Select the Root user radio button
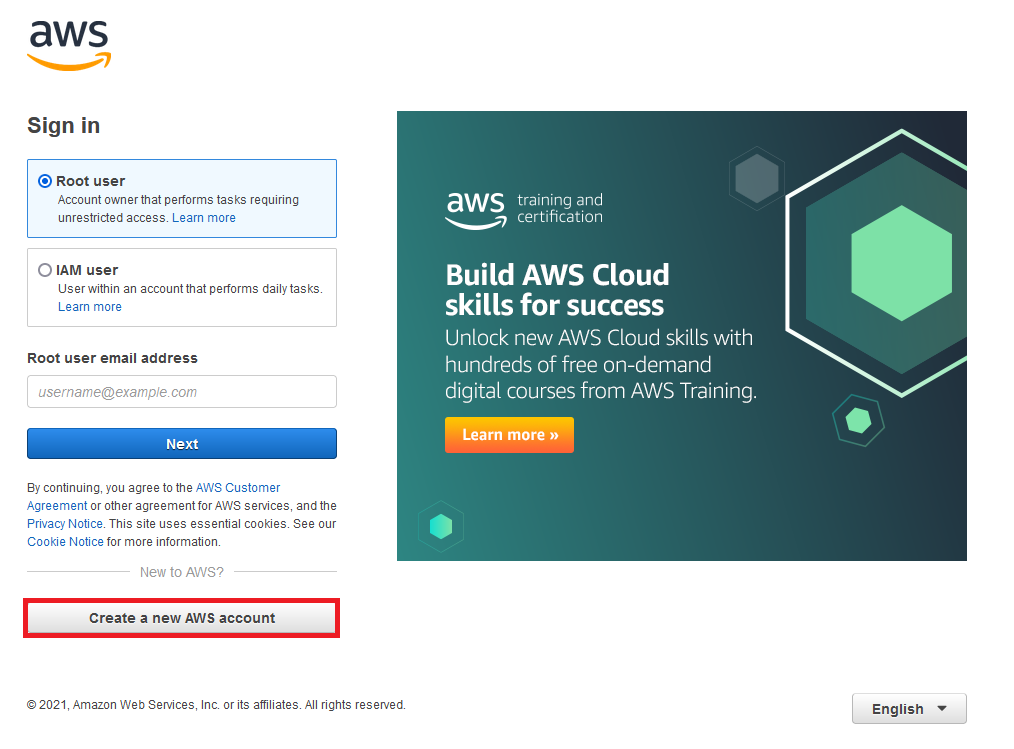The width and height of the screenshot is (1014, 749). [44, 180]
